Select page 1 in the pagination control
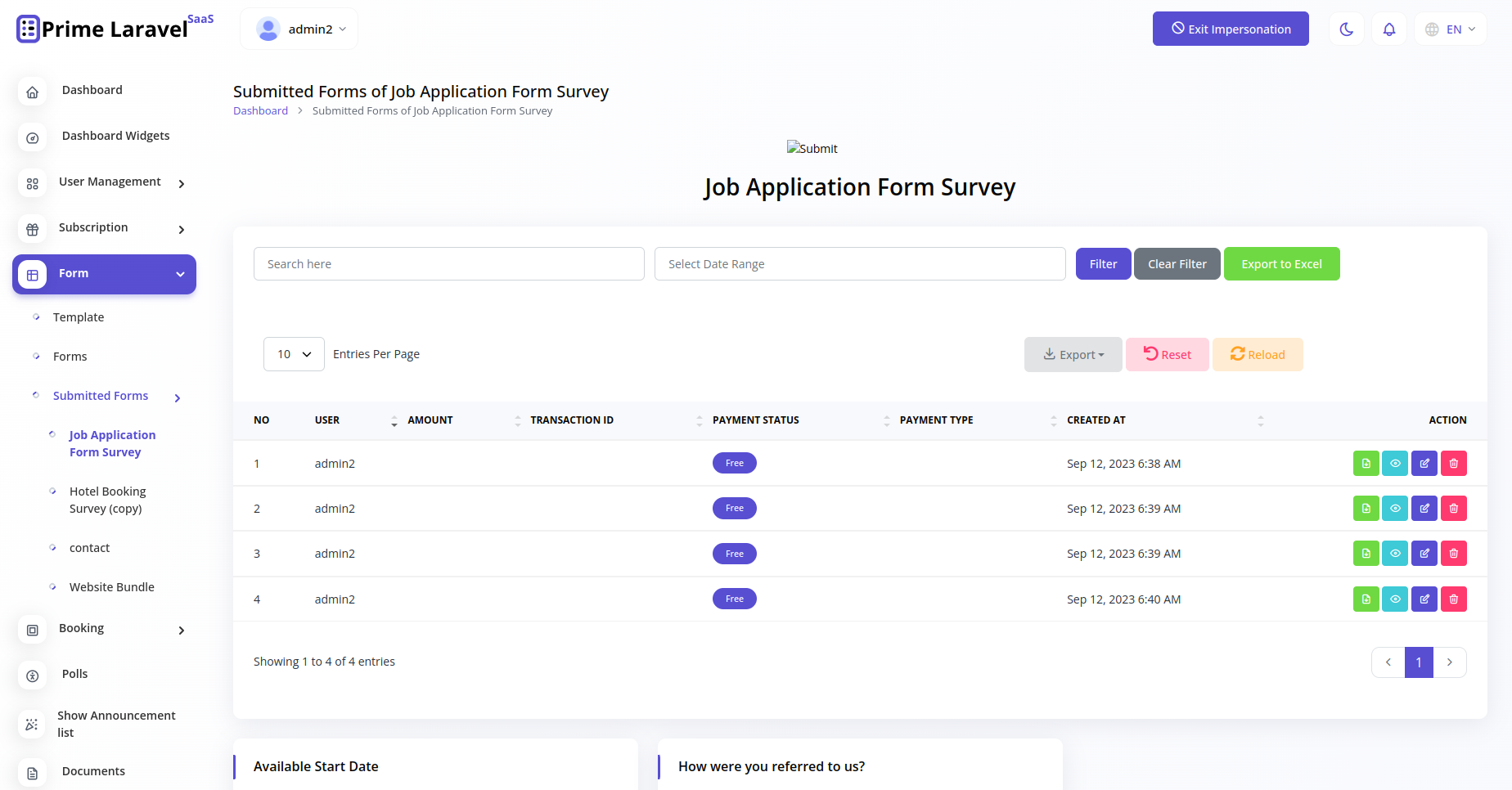The image size is (1512, 790). pos(1419,662)
